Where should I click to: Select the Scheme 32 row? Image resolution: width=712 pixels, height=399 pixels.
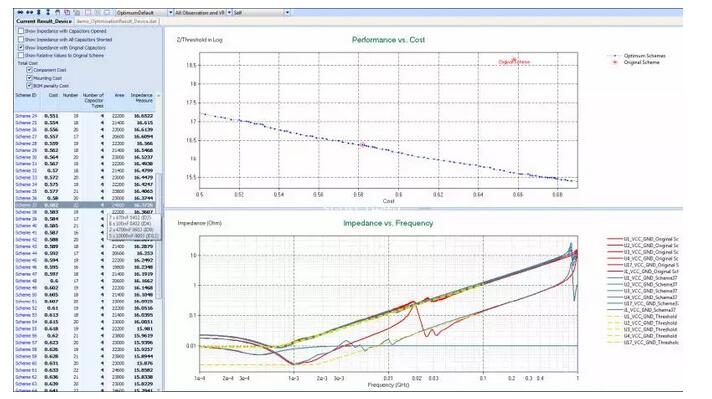point(85,171)
